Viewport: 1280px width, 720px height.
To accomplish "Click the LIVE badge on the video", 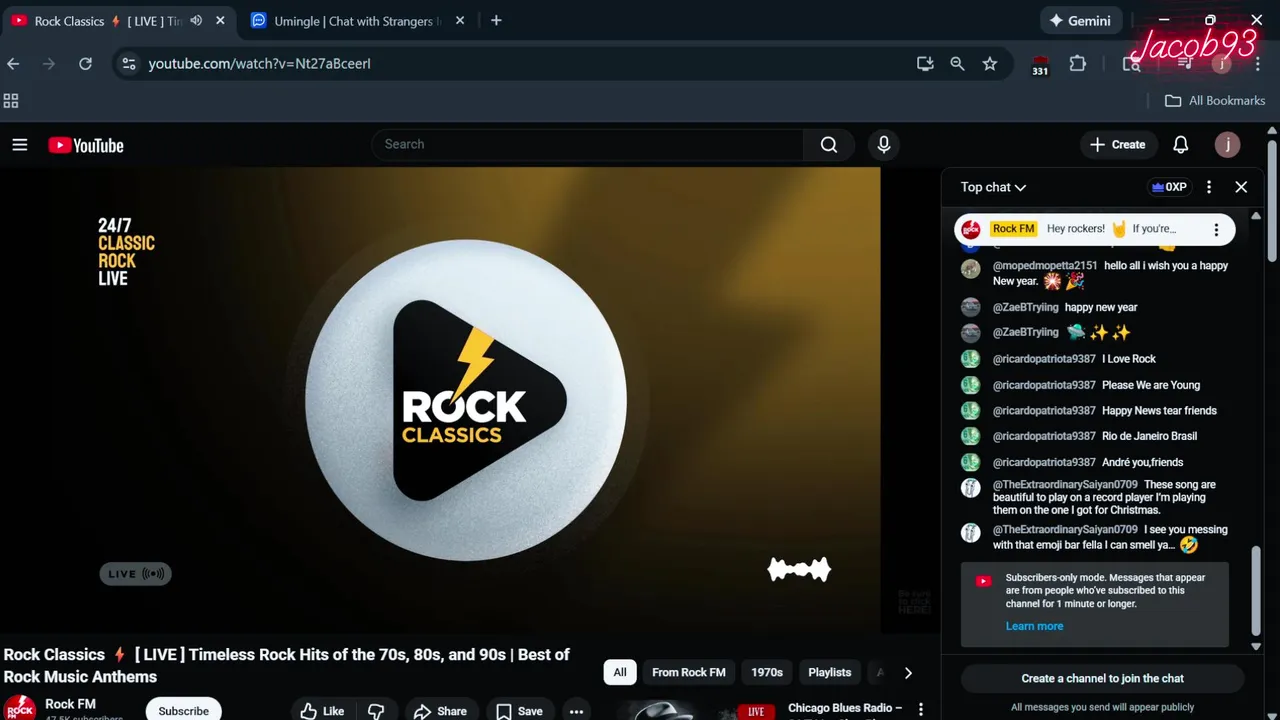I will (136, 574).
